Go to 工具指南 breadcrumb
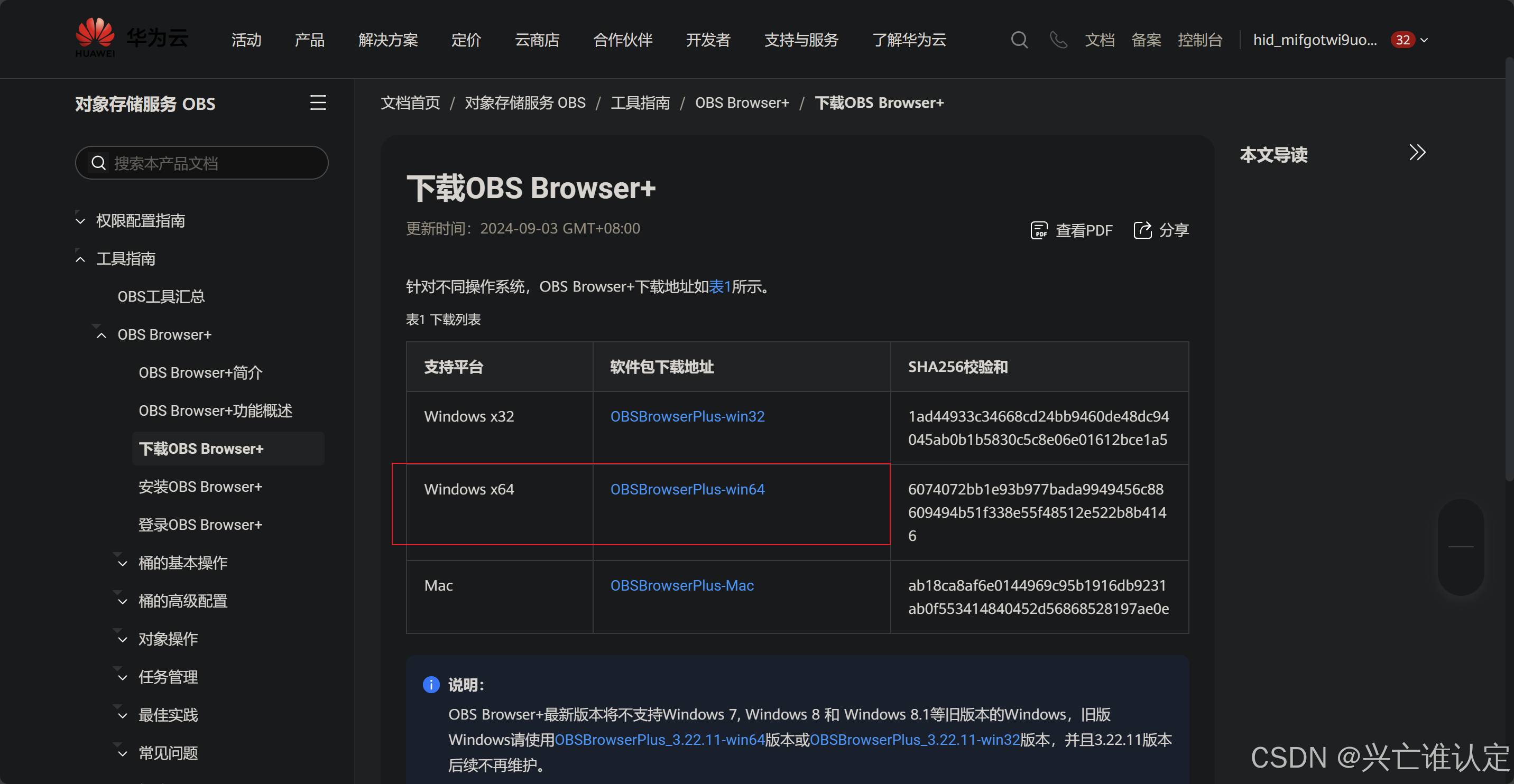 click(640, 103)
